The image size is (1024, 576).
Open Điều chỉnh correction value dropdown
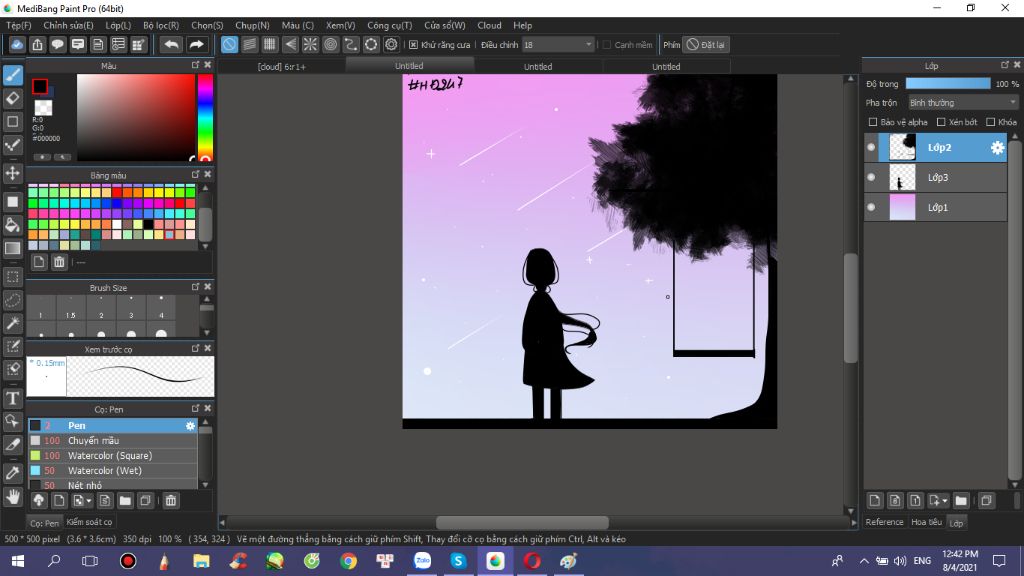558,44
